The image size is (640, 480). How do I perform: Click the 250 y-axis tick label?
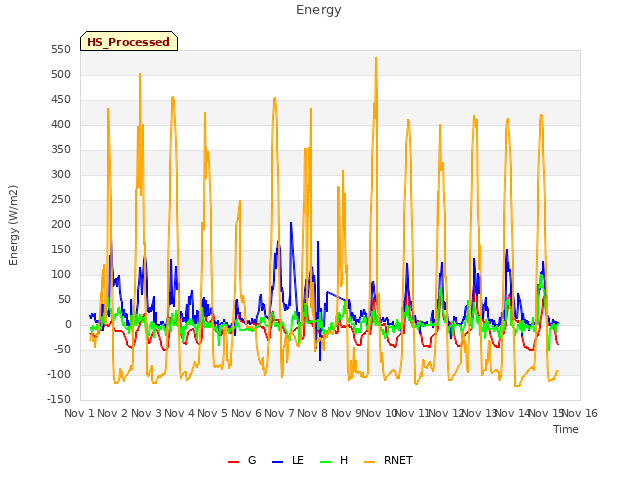pos(61,200)
